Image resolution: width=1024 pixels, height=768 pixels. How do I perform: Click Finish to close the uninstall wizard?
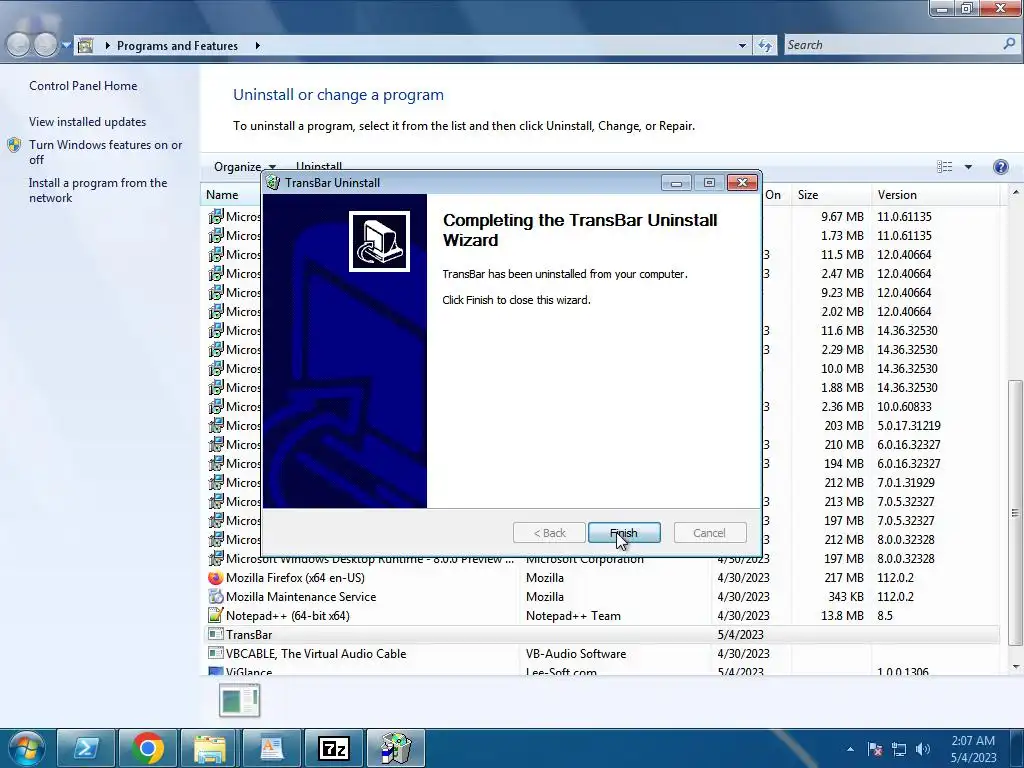(624, 533)
